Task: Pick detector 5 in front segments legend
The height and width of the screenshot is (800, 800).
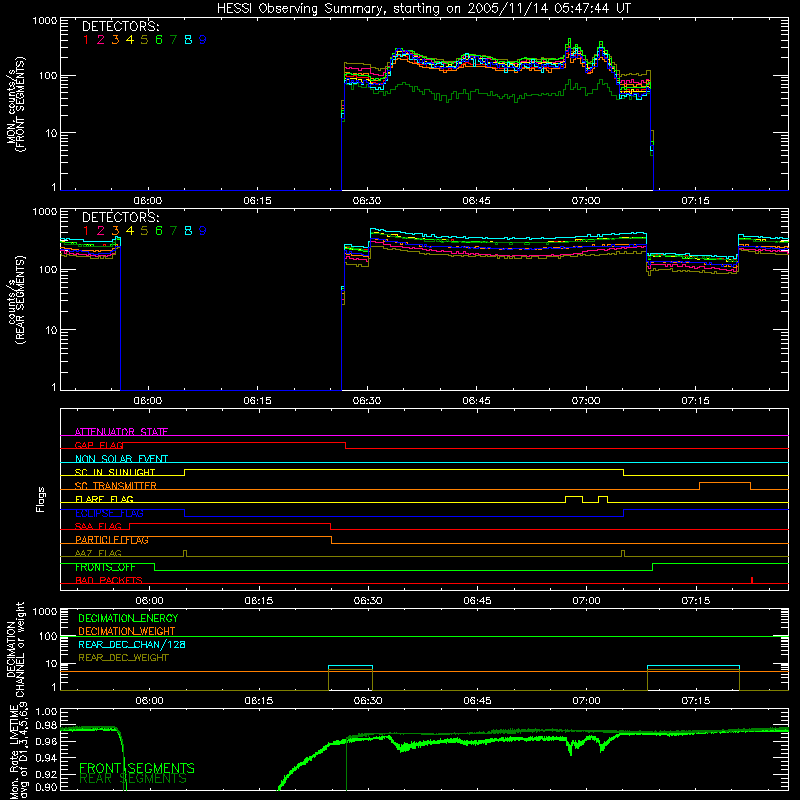Action: 144,40
